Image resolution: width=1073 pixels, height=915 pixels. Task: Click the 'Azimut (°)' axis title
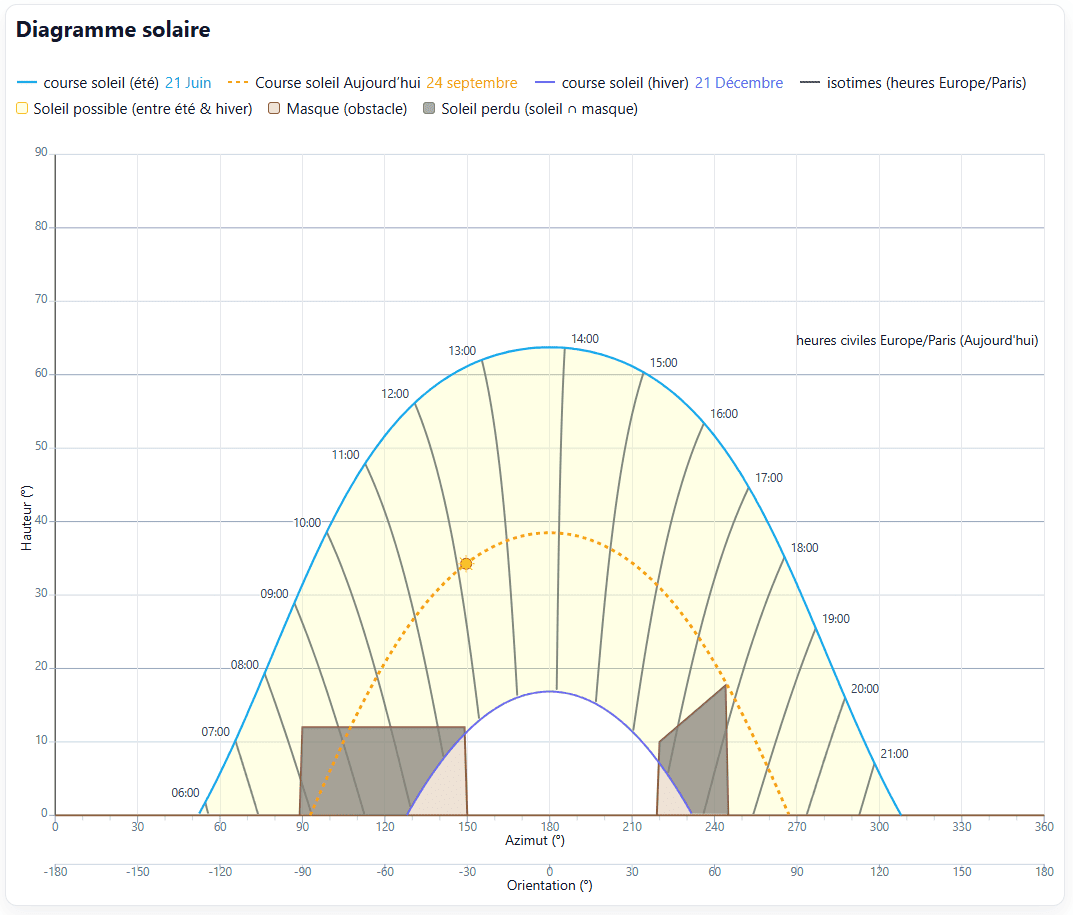pyautogui.click(x=549, y=841)
